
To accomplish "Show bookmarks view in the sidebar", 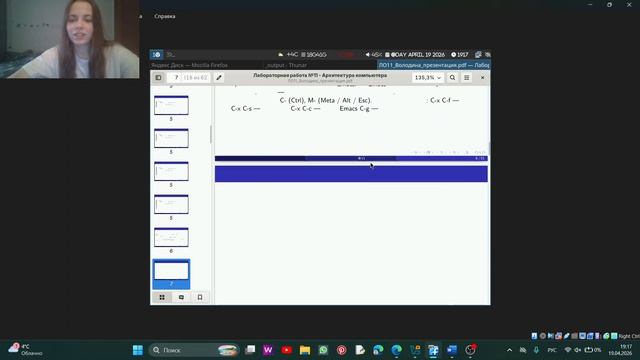I will click(200, 297).
